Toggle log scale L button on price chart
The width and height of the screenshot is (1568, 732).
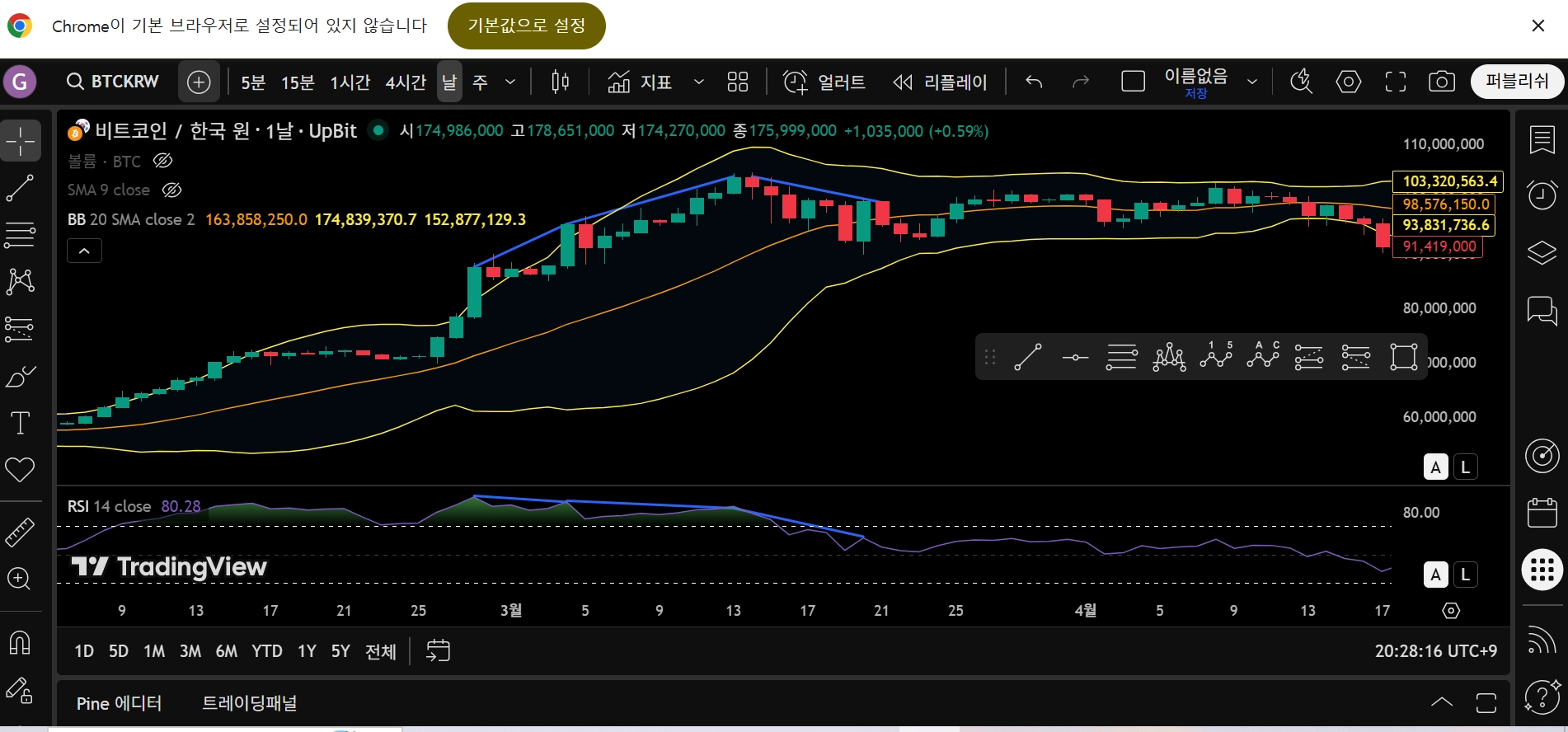pos(1465,467)
